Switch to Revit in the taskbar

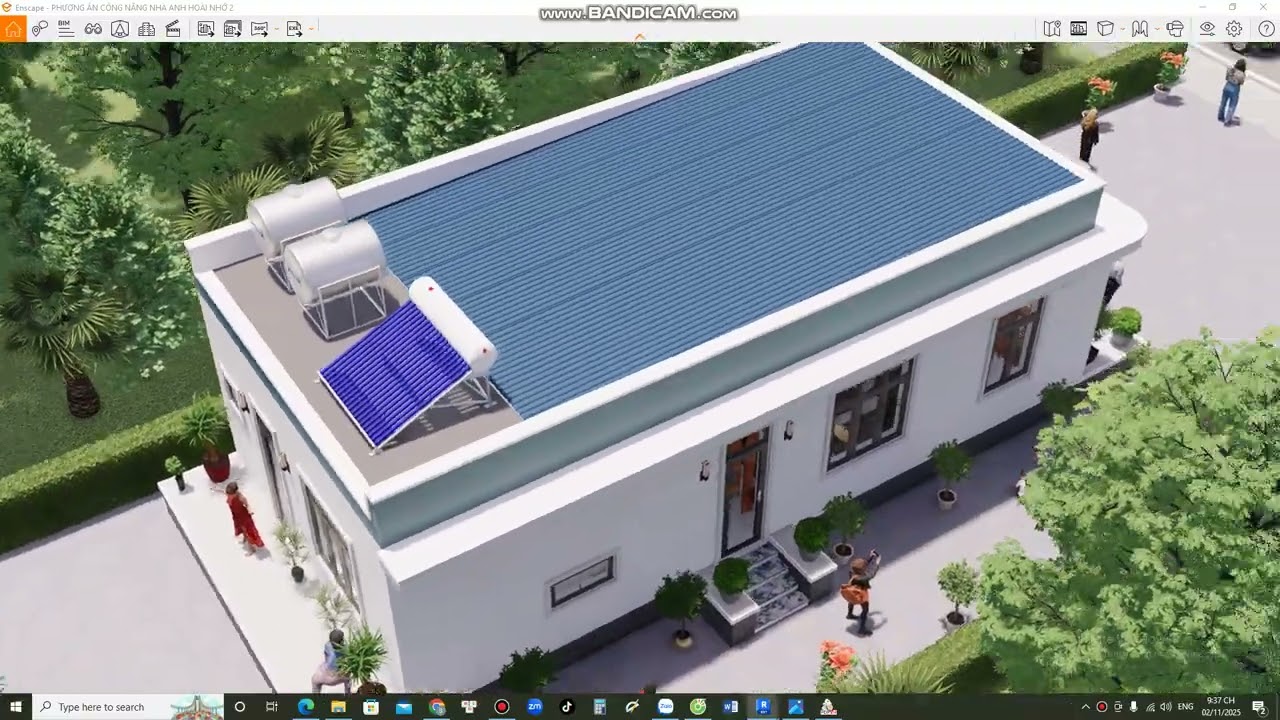point(763,707)
